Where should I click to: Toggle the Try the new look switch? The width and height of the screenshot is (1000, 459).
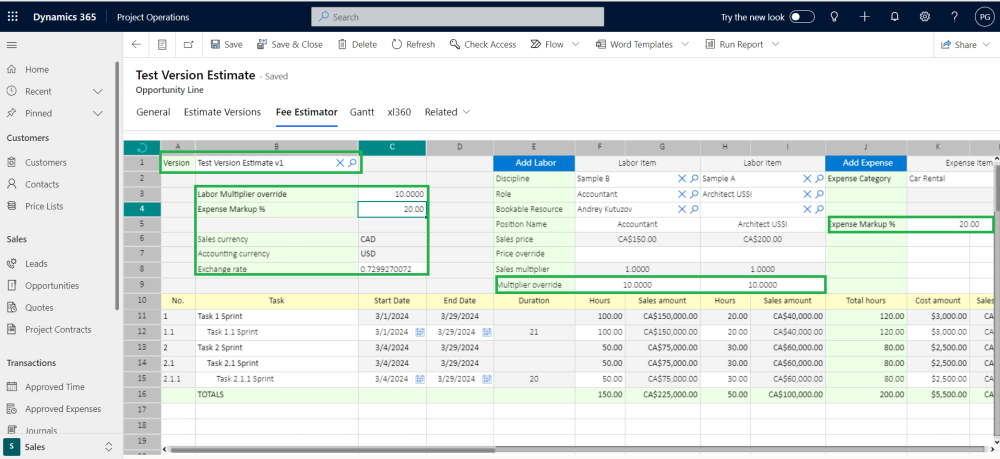click(802, 17)
